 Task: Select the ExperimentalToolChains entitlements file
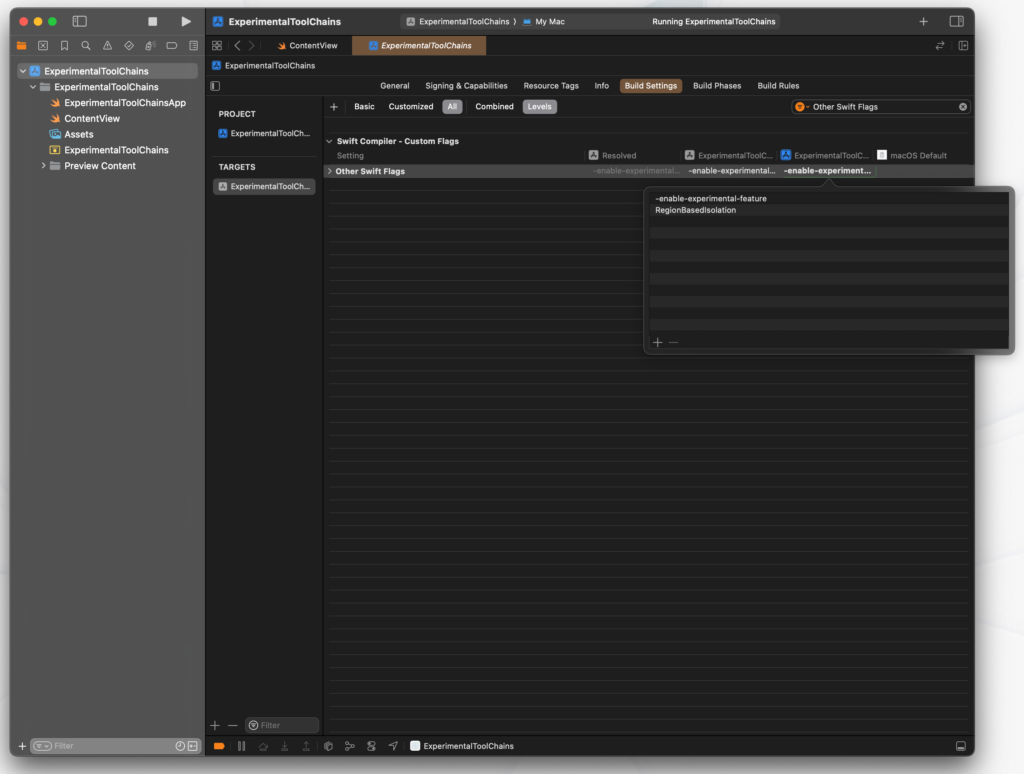click(x=109, y=150)
